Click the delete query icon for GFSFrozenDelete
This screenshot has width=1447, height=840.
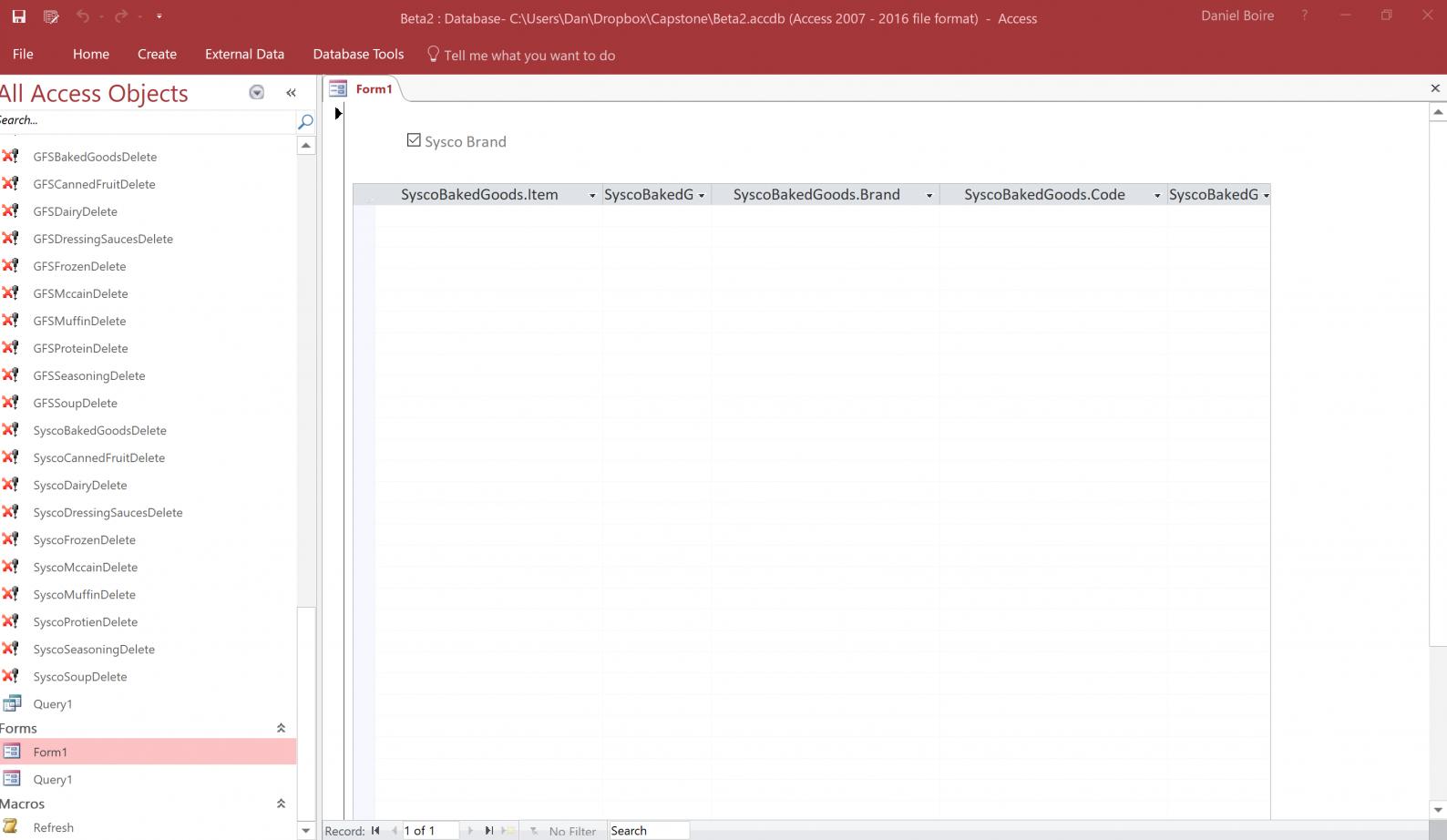(11, 265)
